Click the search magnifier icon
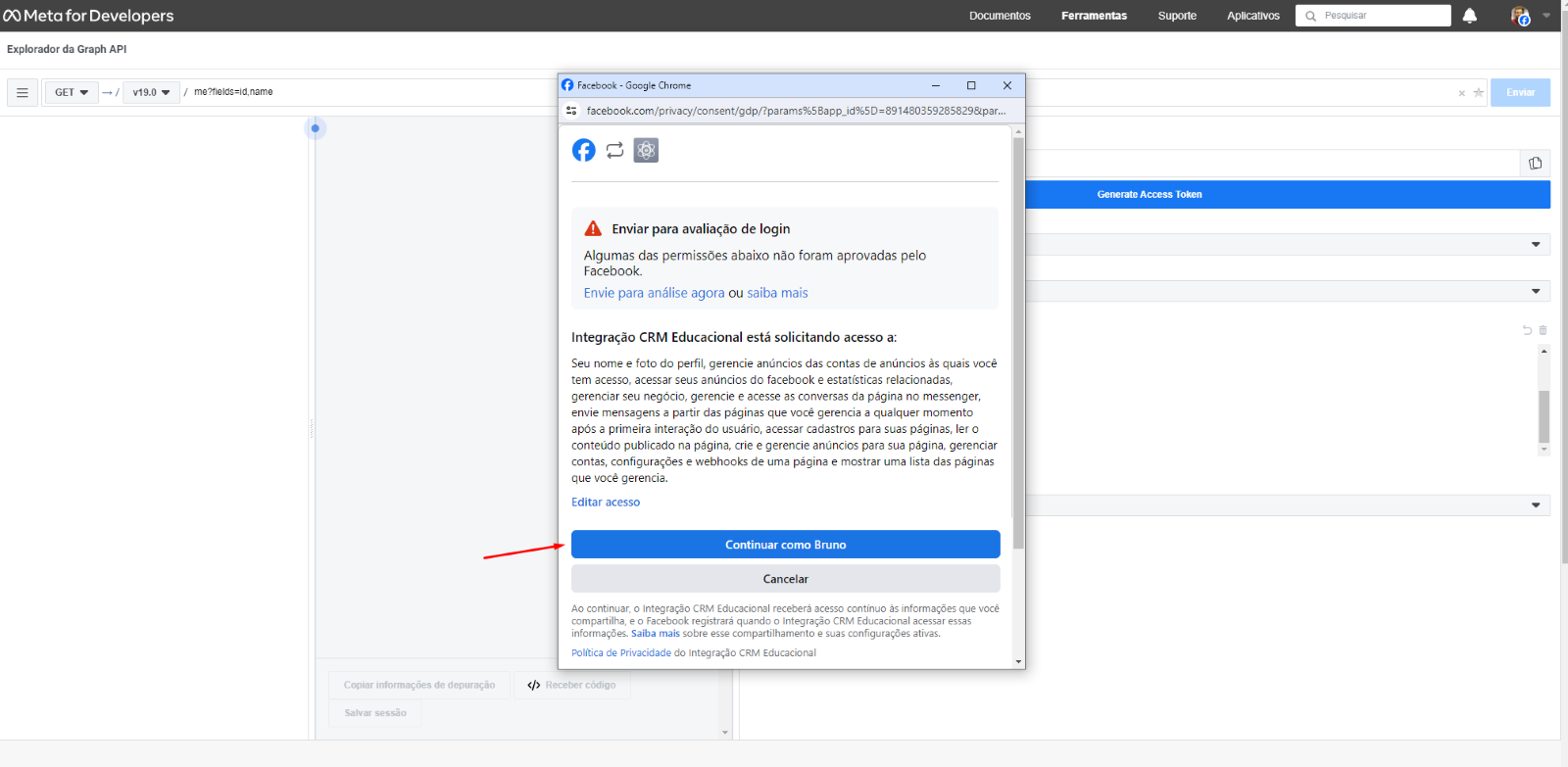The height and width of the screenshot is (767, 1568). 1310,16
